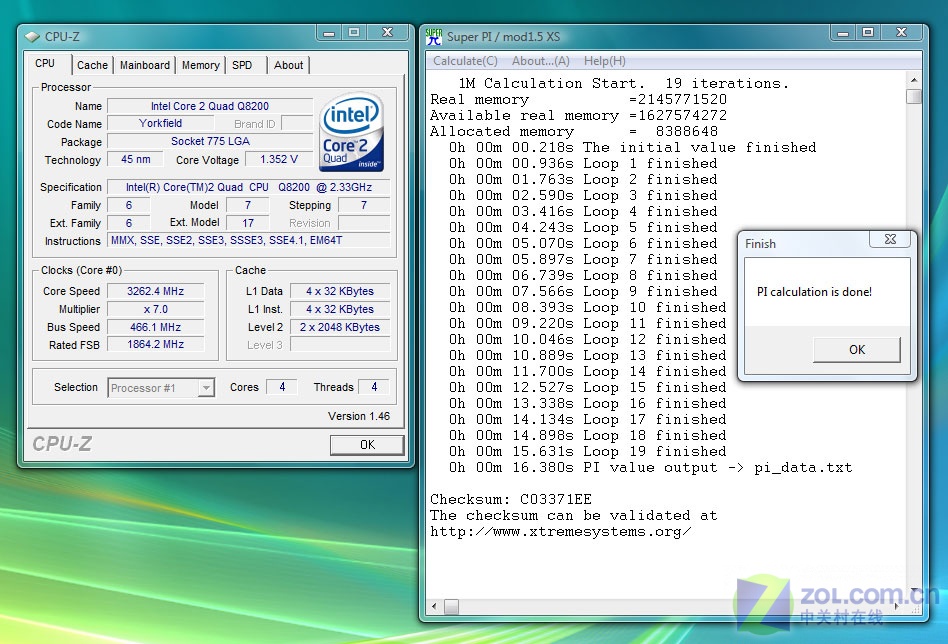Switch to the Memory tab
Viewport: 948px width, 644px height.
click(x=200, y=65)
